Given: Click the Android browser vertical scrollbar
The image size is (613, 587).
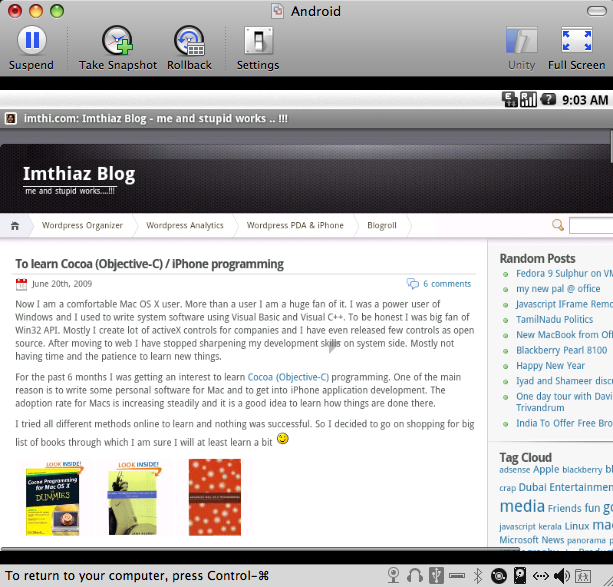Looking at the screenshot, I should tap(611, 147).
